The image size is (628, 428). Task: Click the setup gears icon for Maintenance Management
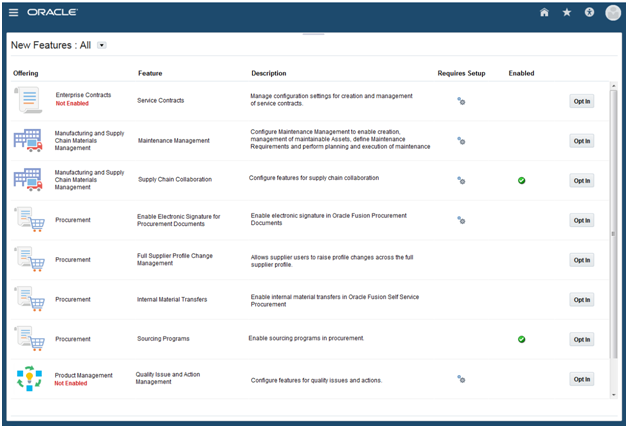[x=461, y=141]
